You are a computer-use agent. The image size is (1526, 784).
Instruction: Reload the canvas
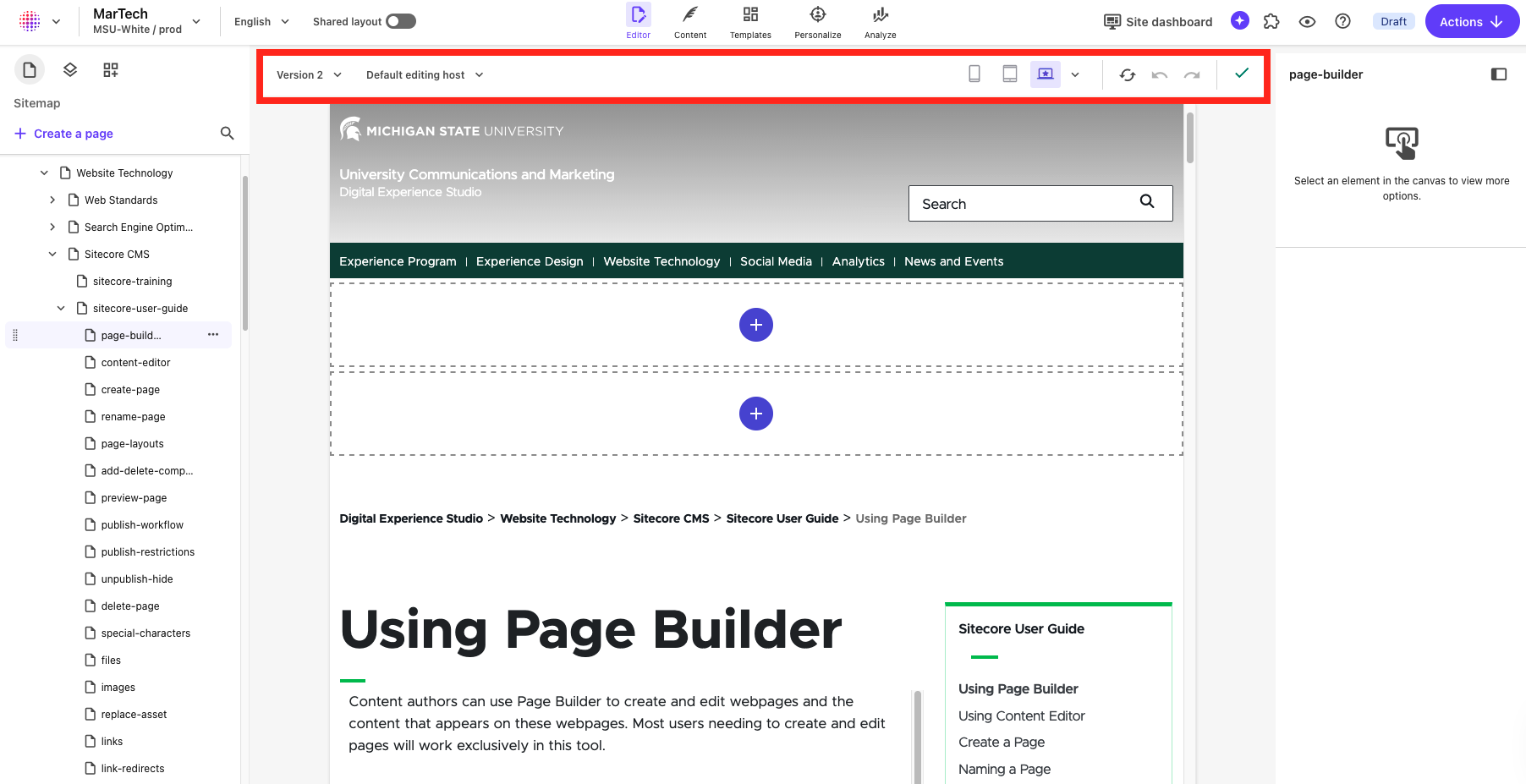[1128, 74]
